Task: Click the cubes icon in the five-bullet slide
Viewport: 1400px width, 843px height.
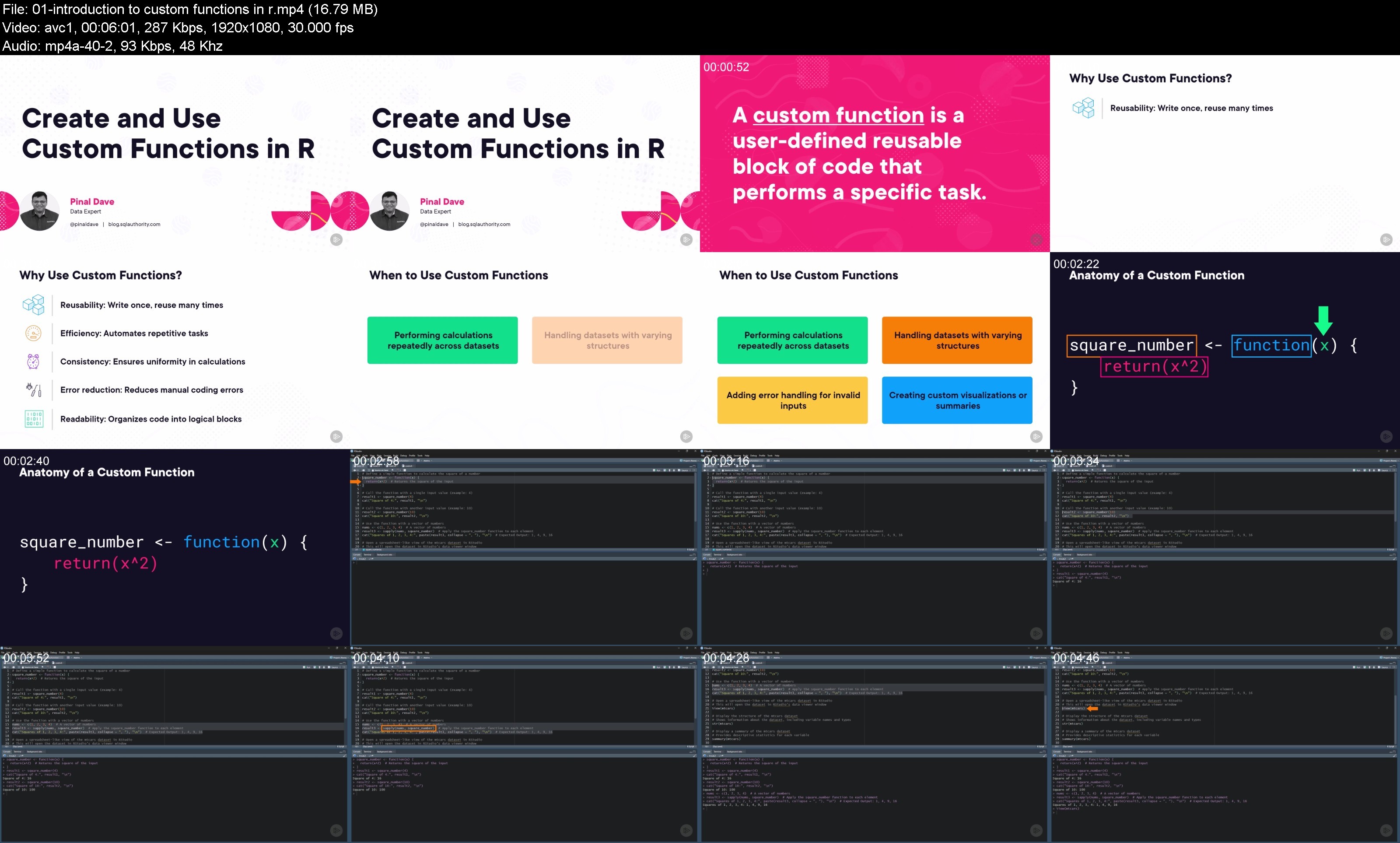Action: point(34,305)
